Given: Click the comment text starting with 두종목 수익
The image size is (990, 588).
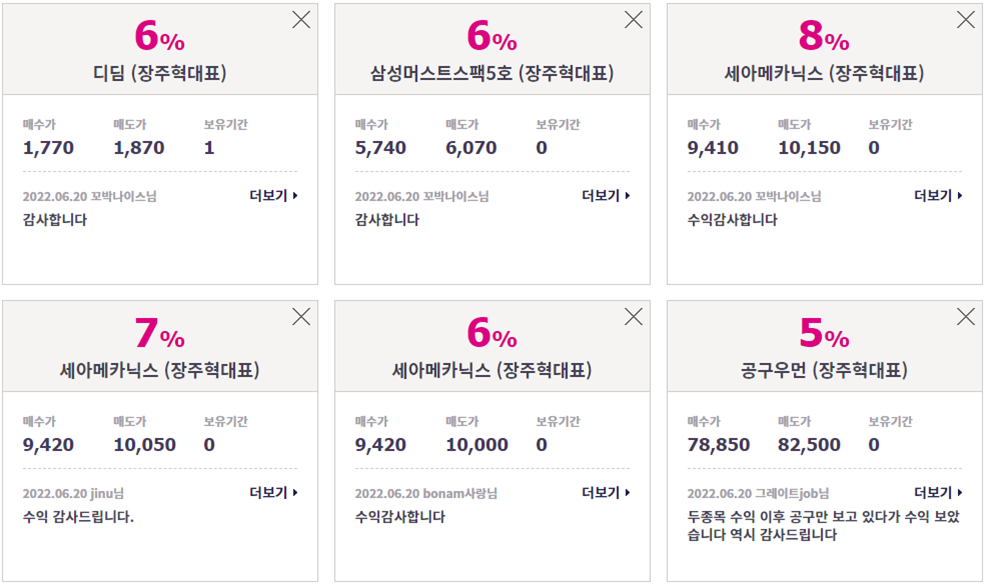Looking at the screenshot, I should pyautogui.click(x=823, y=525).
